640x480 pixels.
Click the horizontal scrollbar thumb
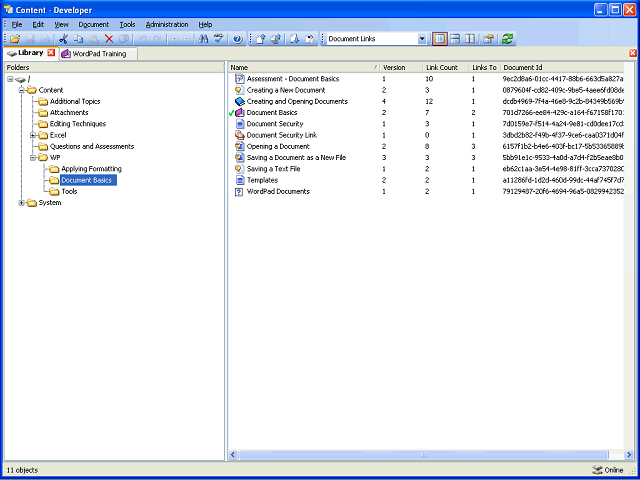(x=423, y=455)
